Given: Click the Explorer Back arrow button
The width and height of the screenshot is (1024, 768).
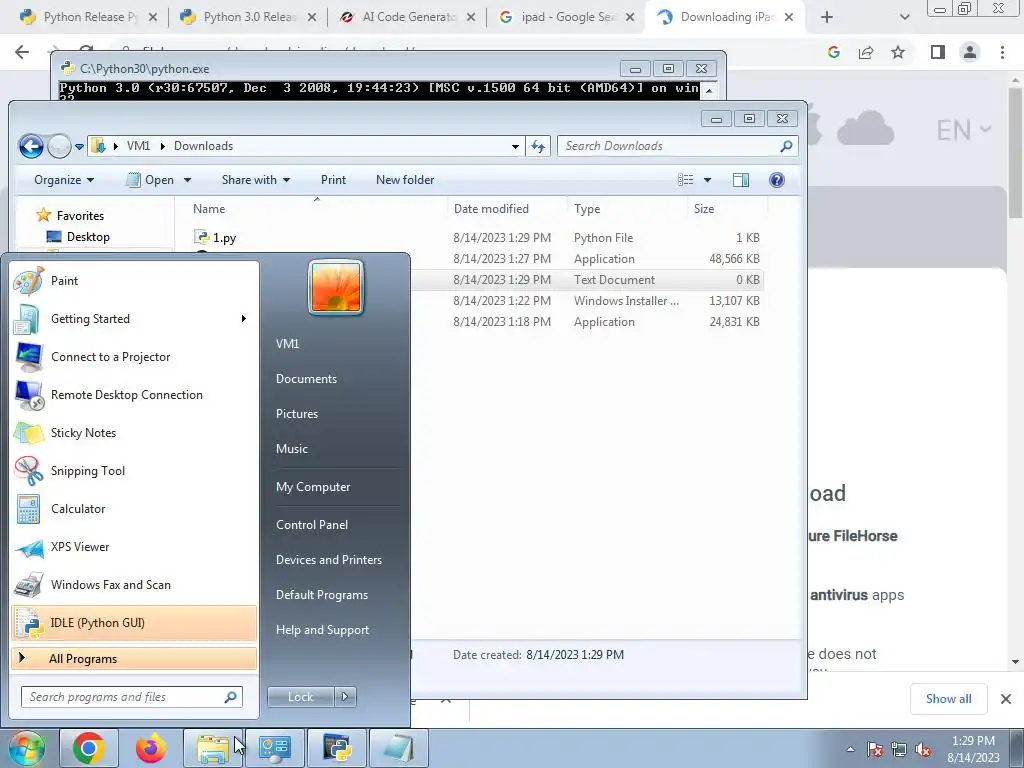Looking at the screenshot, I should coord(31,146).
